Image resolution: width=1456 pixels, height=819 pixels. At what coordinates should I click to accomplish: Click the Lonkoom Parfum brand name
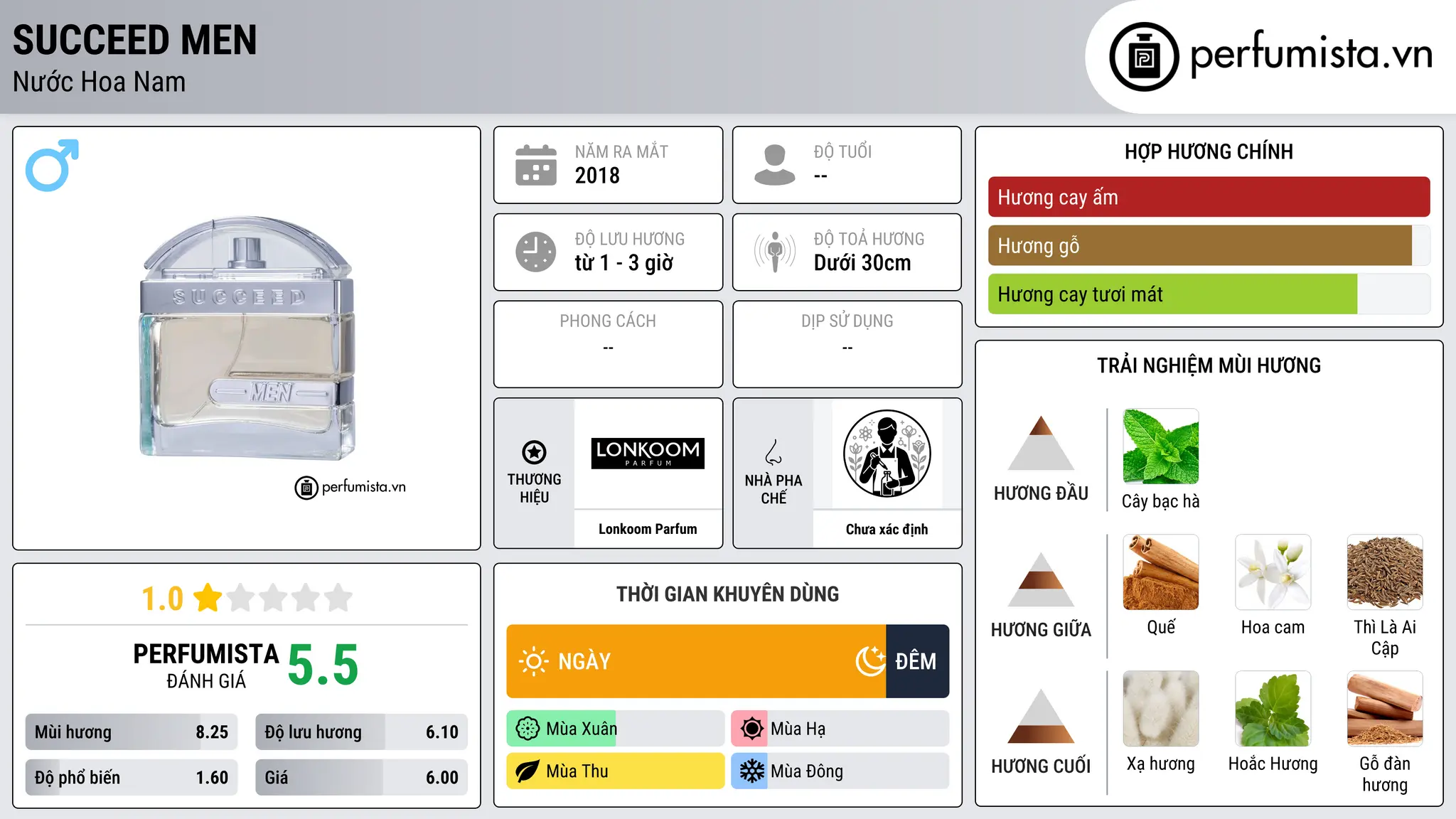648,529
